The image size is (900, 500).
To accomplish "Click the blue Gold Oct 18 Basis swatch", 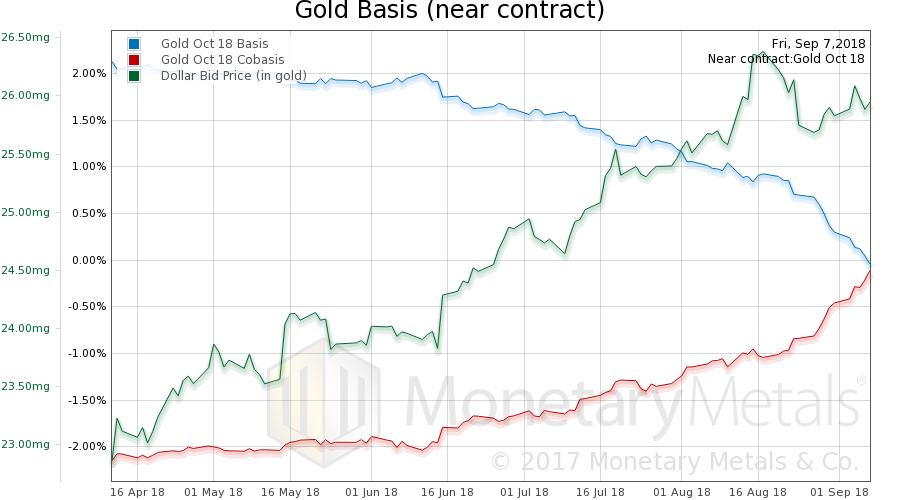I will click(x=134, y=44).
